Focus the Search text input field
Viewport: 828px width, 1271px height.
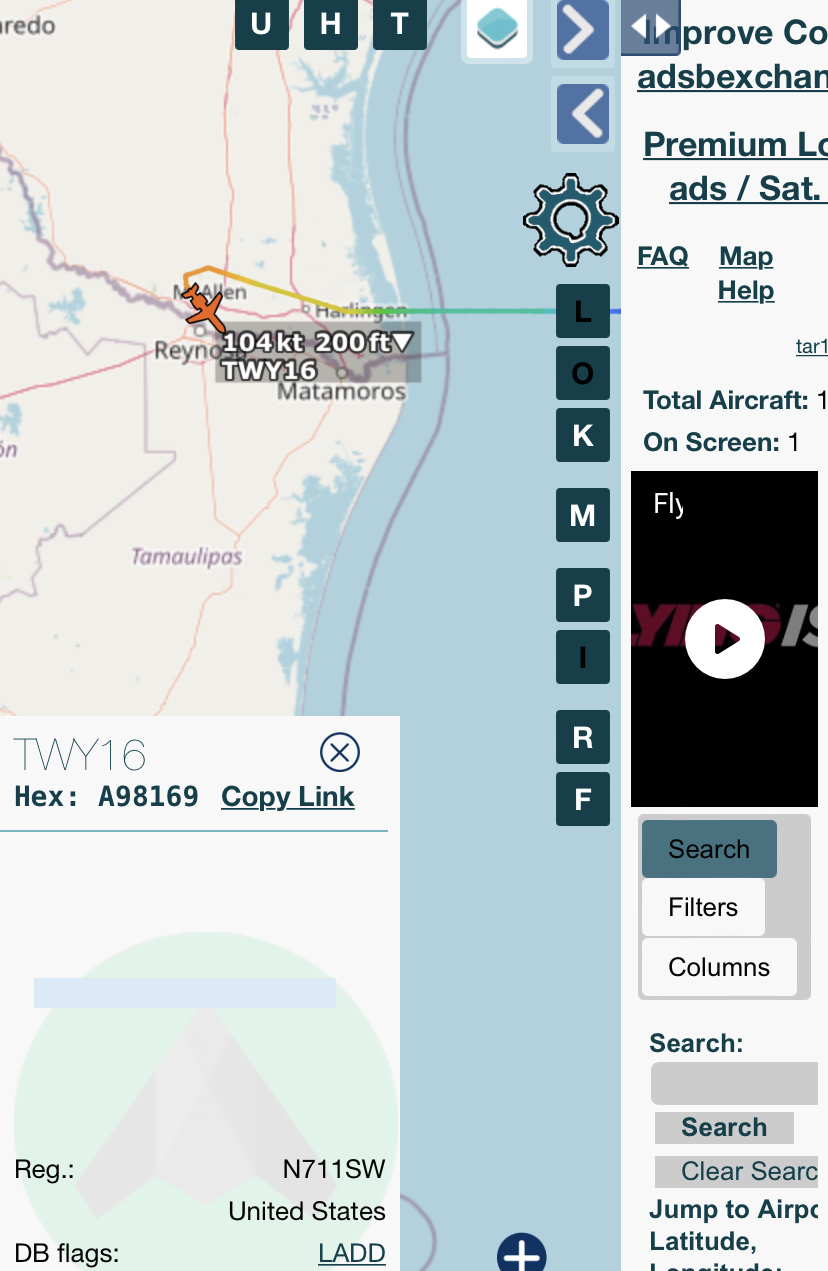pos(735,1083)
